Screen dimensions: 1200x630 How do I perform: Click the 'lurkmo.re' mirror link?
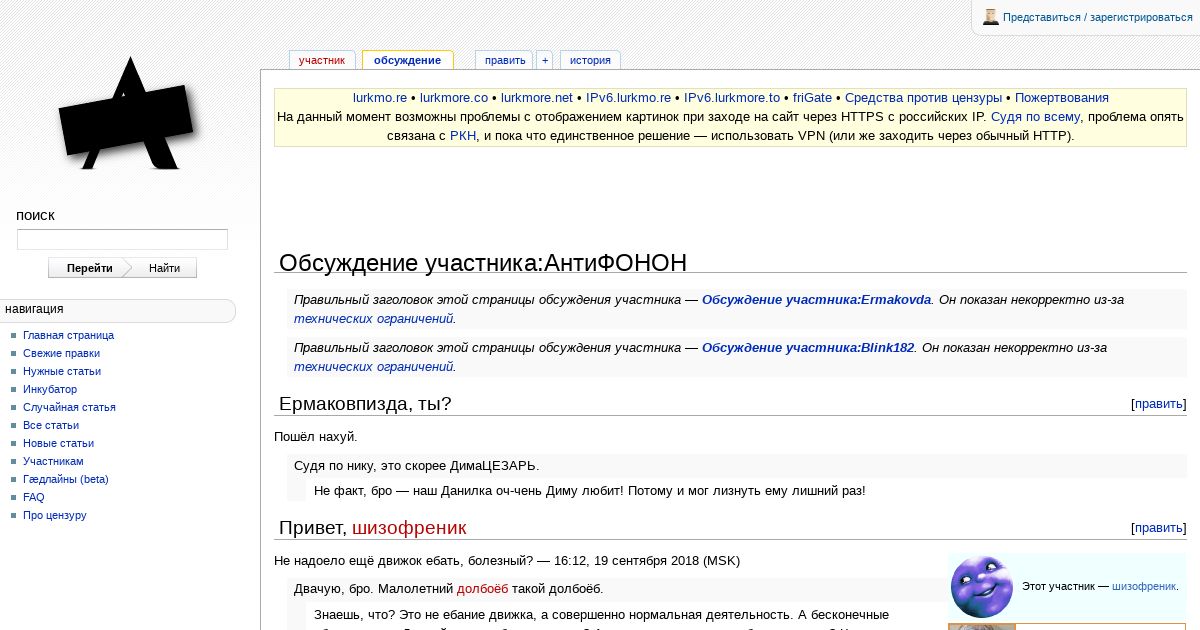(380, 98)
